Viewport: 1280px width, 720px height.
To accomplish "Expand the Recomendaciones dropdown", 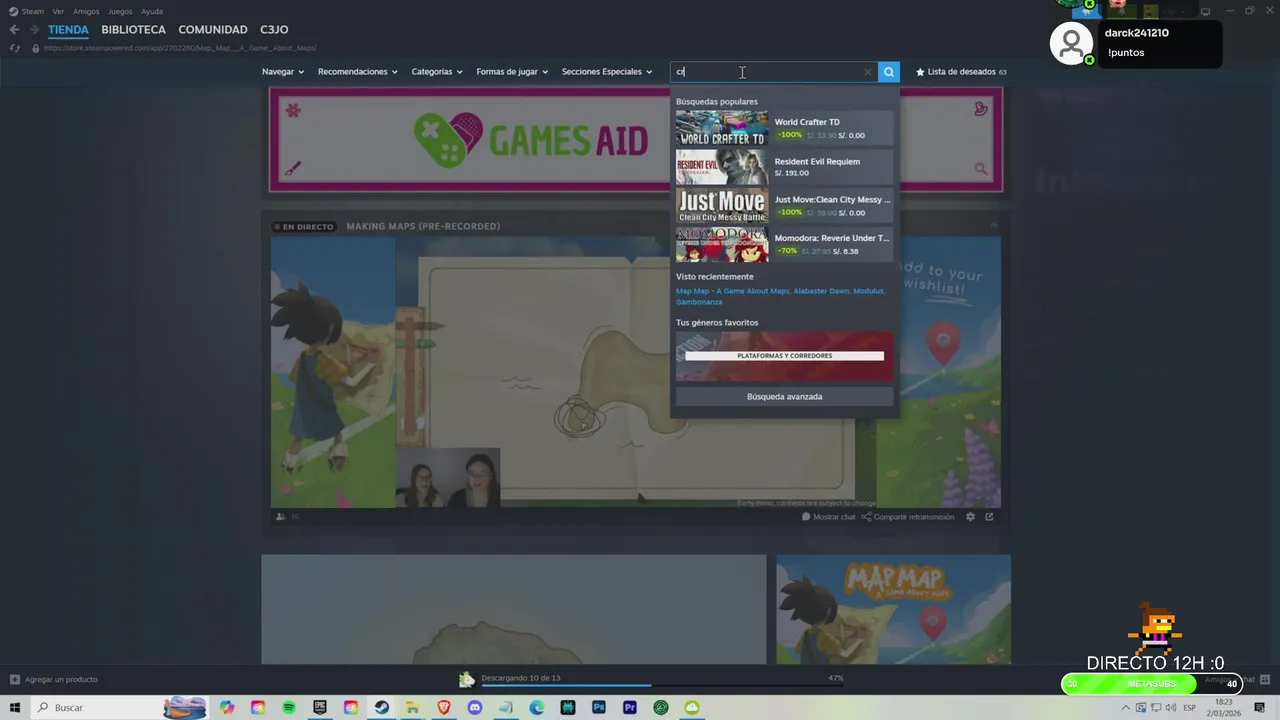I will pos(358,72).
